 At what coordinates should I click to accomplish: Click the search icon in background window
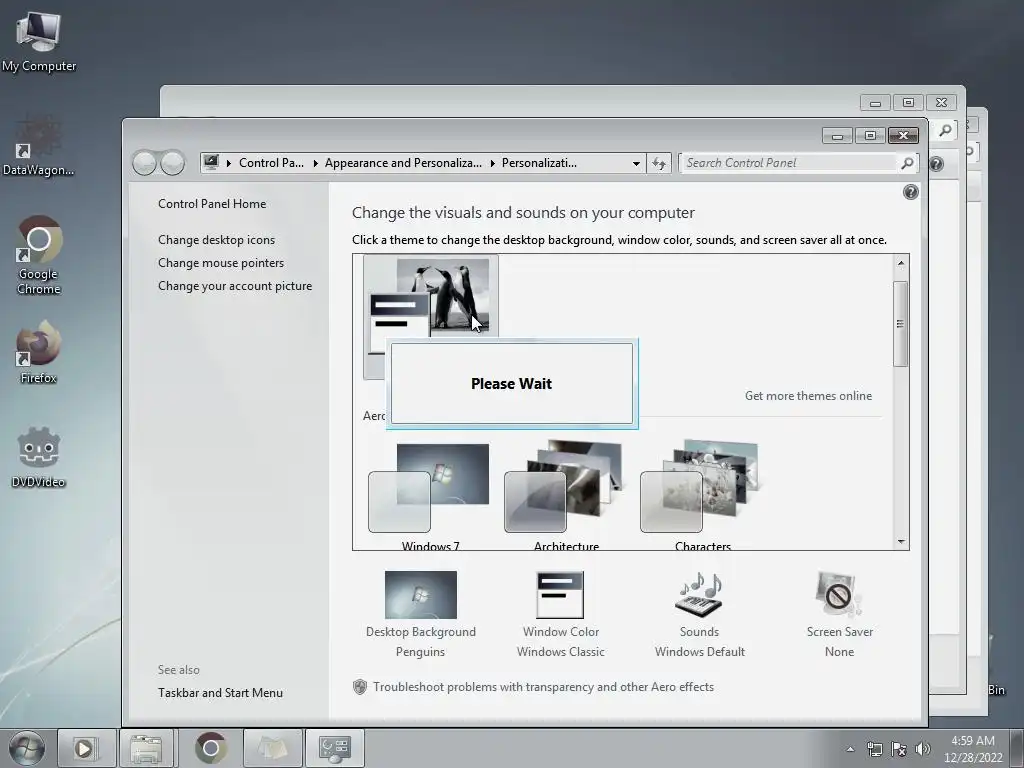coord(945,130)
